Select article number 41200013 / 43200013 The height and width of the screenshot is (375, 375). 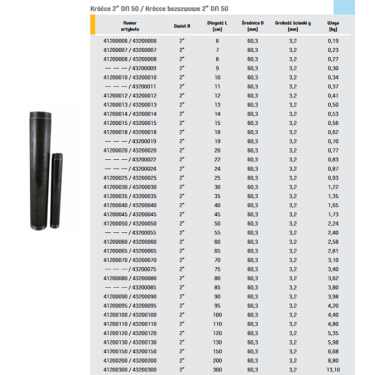pyautogui.click(x=130, y=105)
